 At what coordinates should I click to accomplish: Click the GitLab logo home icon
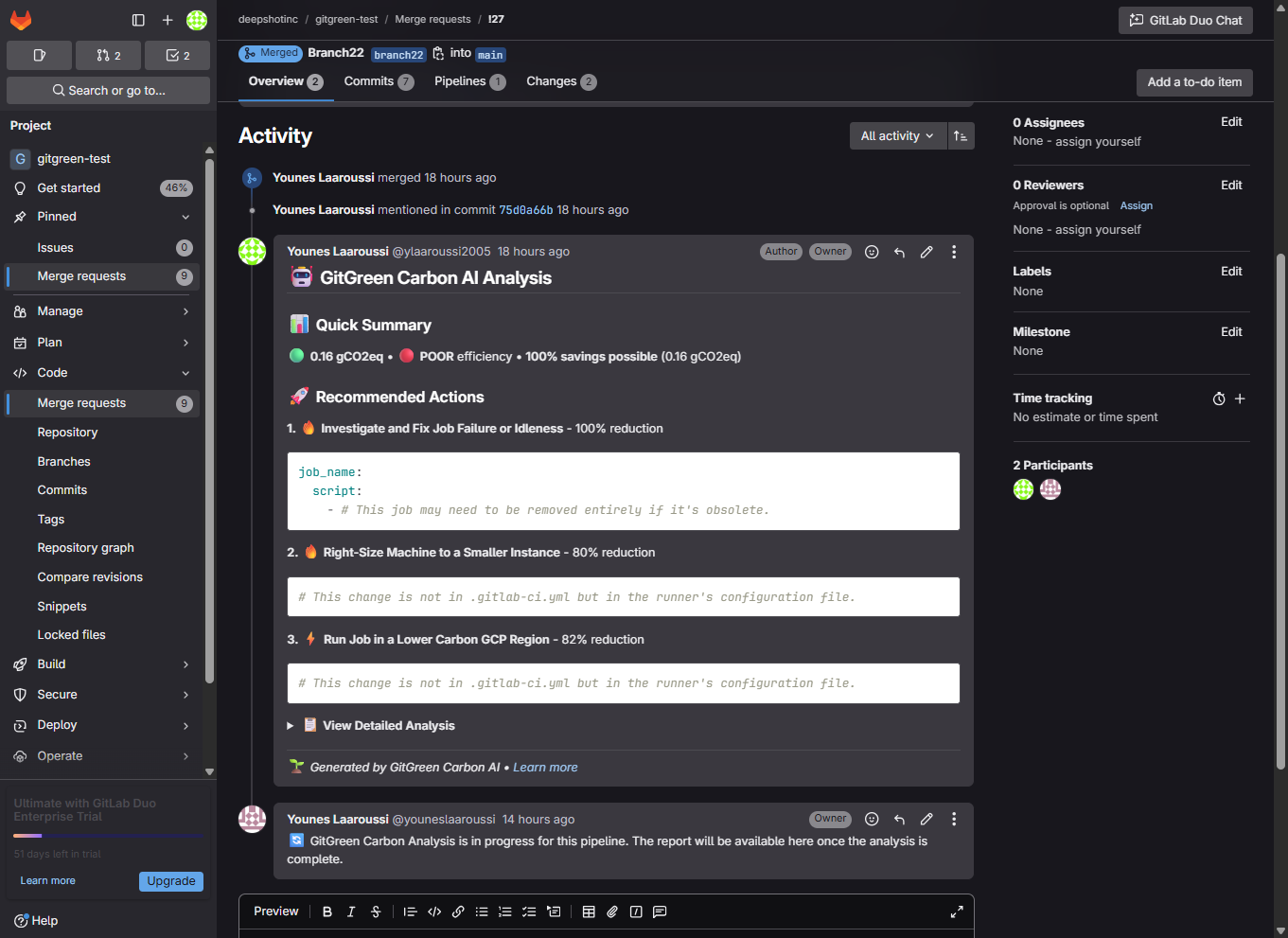pyautogui.click(x=21, y=20)
